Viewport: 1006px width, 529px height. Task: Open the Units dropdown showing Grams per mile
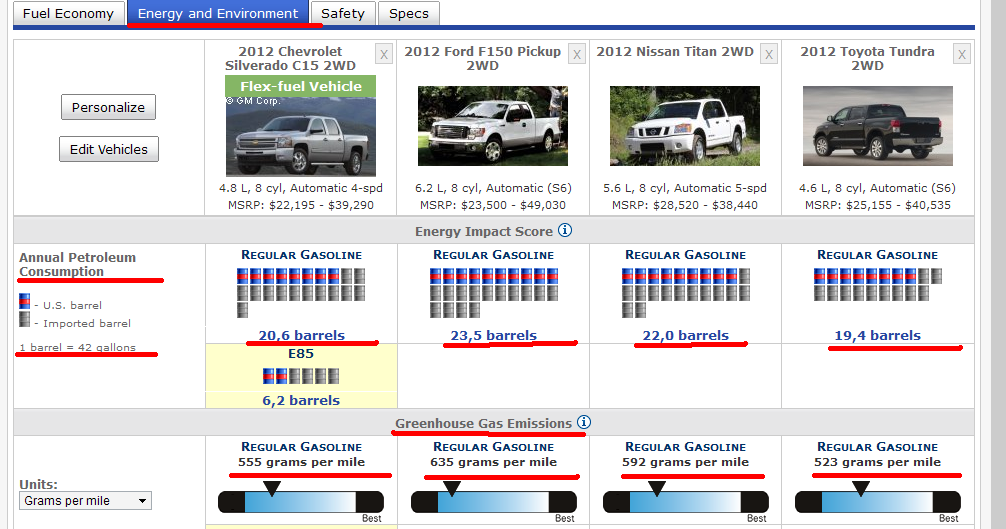click(85, 500)
